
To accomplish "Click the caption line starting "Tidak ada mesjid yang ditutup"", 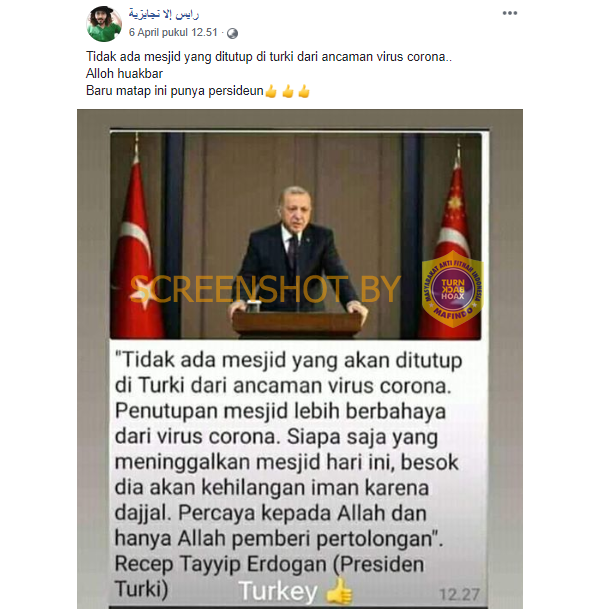I will pyautogui.click(x=269, y=57).
